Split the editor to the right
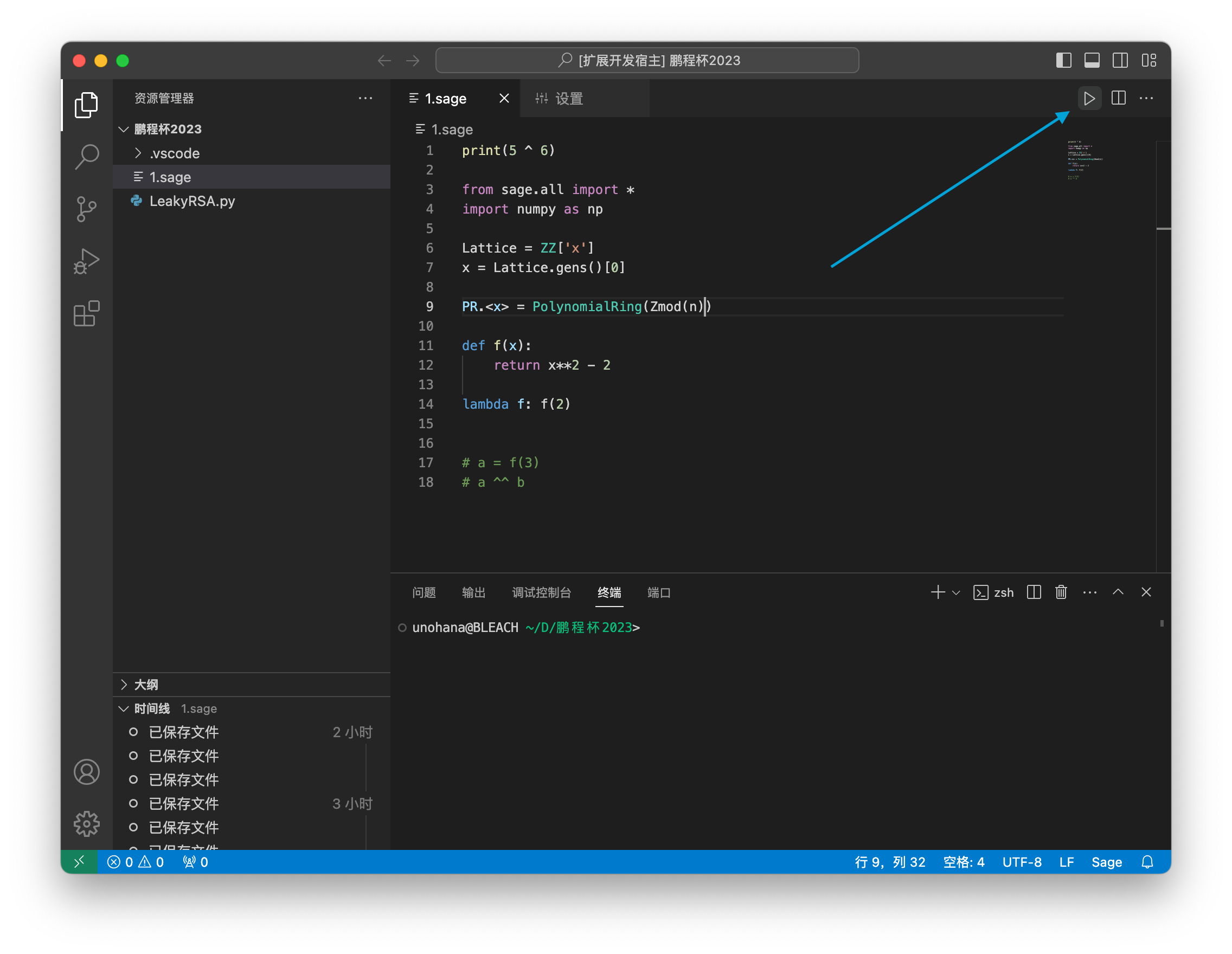This screenshot has height=954, width=1232. [x=1118, y=98]
